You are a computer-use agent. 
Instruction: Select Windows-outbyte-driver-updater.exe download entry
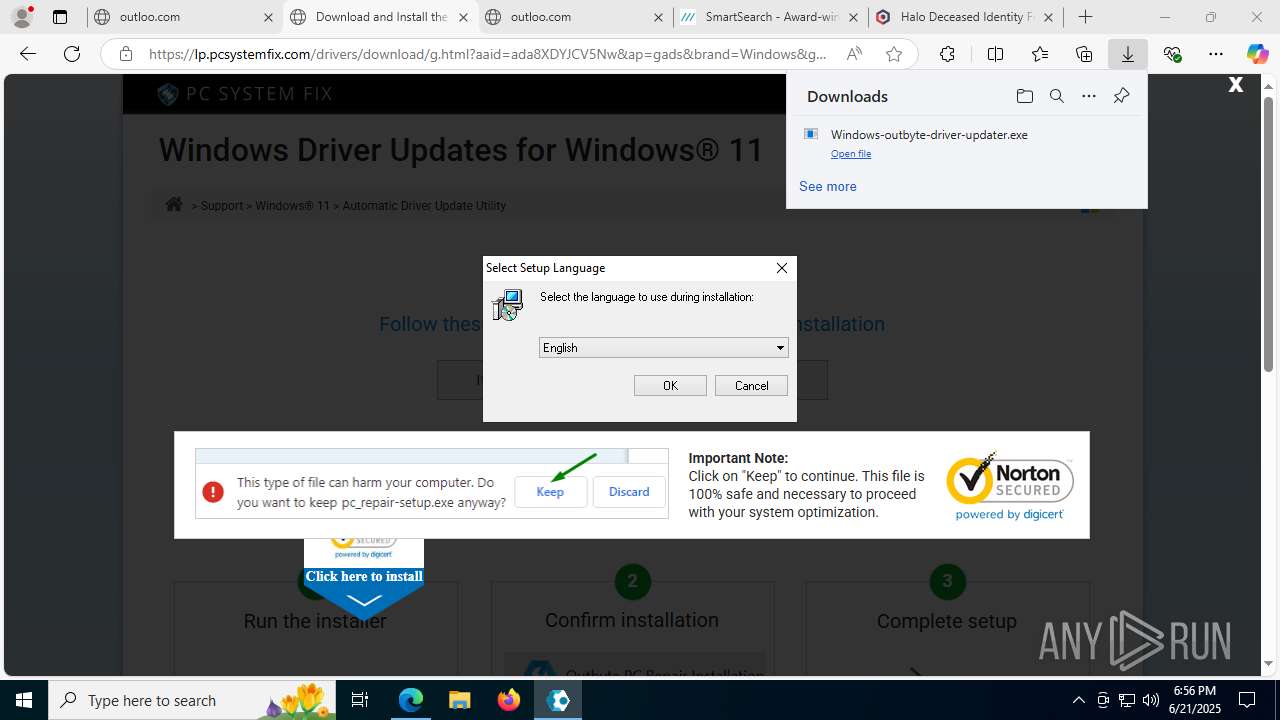click(x=966, y=143)
